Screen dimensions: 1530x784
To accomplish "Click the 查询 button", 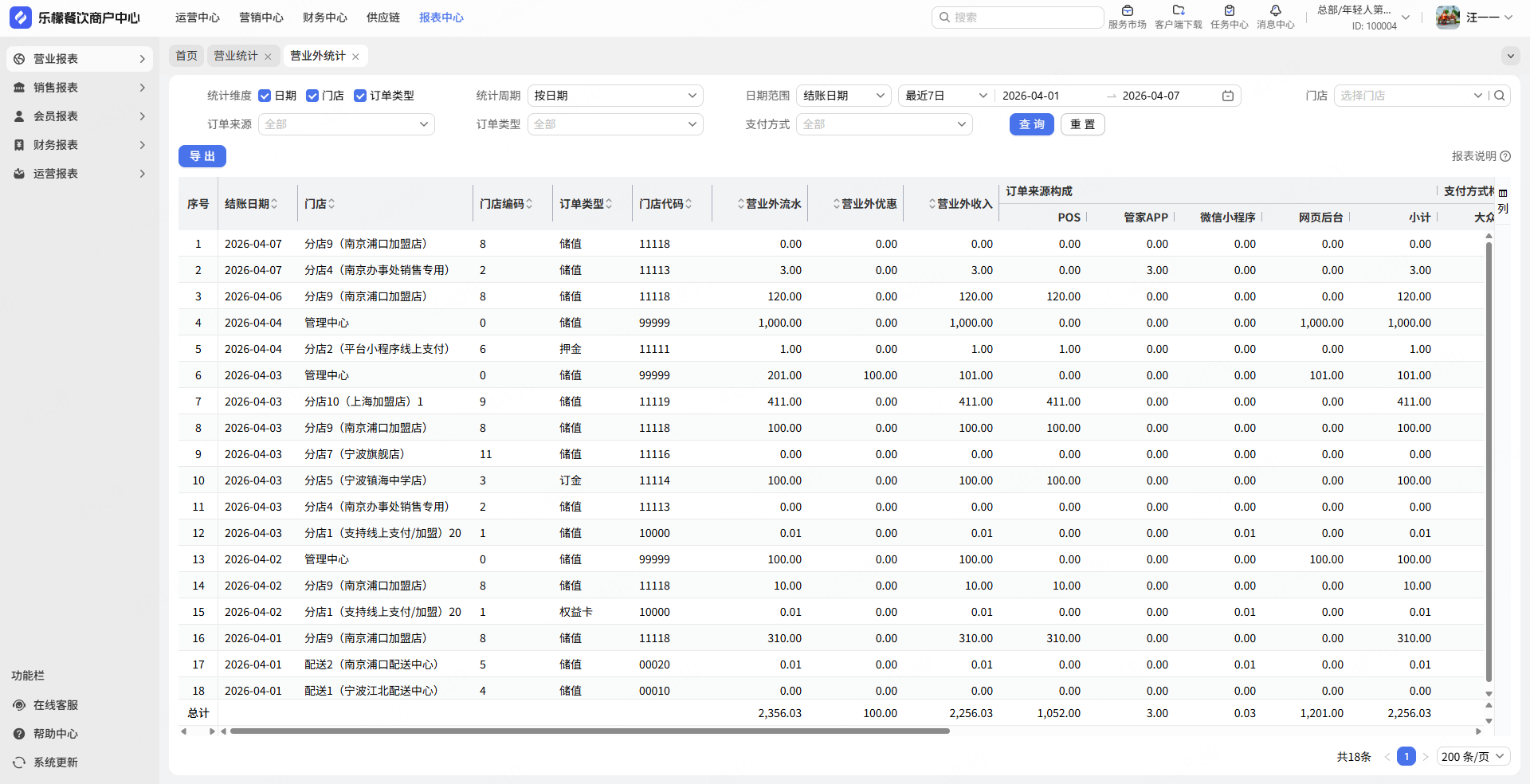I will coord(1031,124).
